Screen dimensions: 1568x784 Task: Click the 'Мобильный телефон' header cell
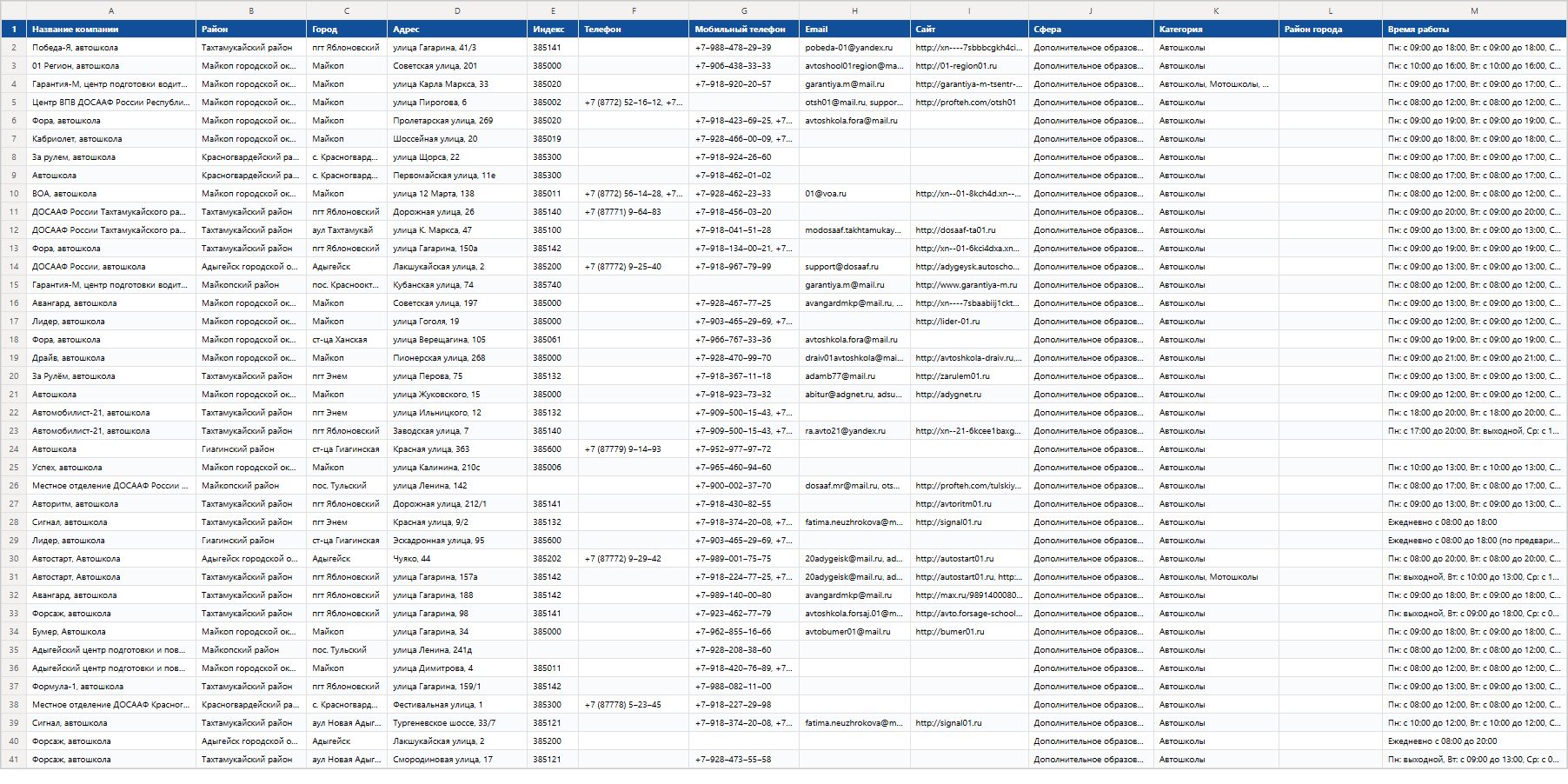744,29
